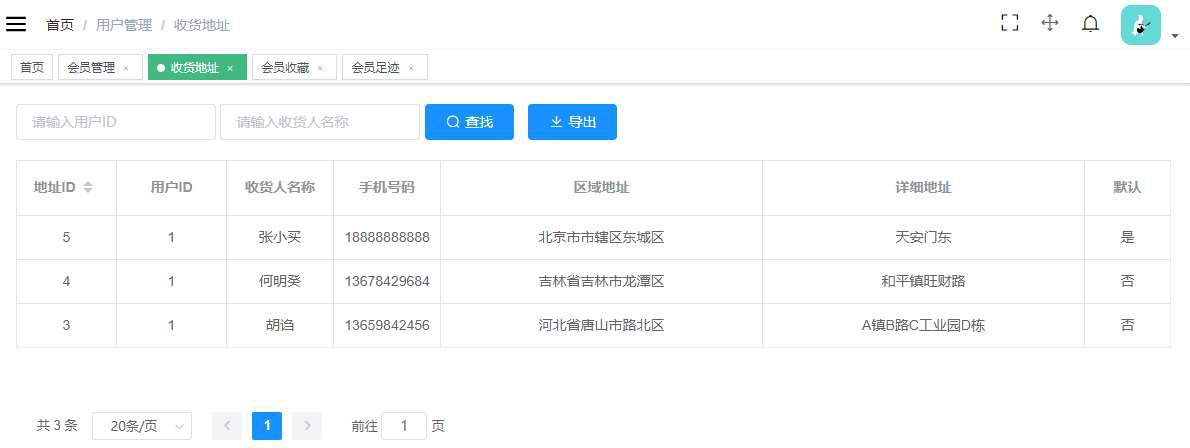Click the 用户ID column header

click(172, 188)
